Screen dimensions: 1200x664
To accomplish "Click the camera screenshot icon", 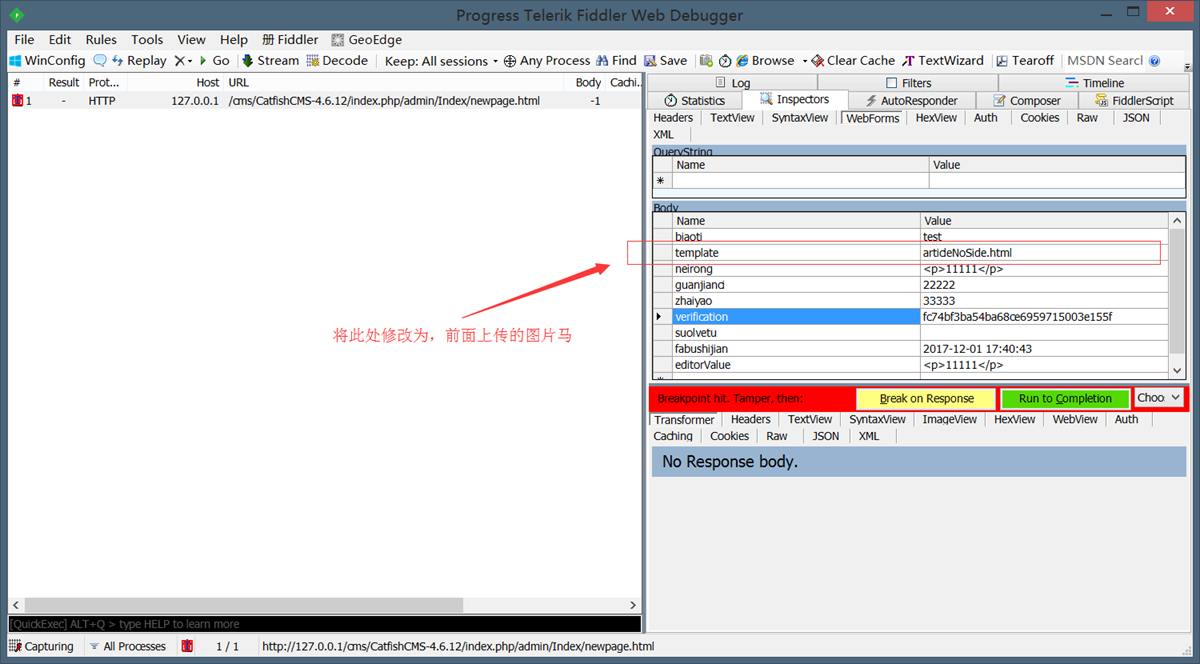I will (707, 60).
